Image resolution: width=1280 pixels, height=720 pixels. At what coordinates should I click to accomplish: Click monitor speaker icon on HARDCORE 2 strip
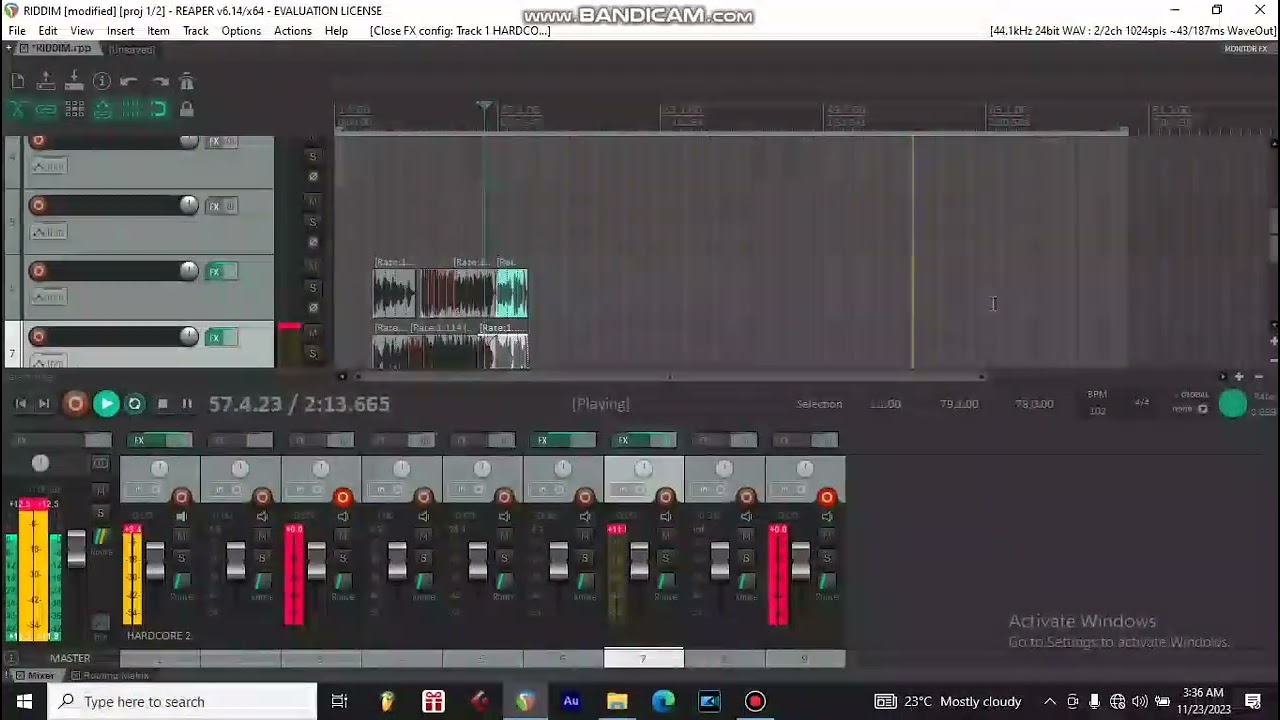[181, 516]
